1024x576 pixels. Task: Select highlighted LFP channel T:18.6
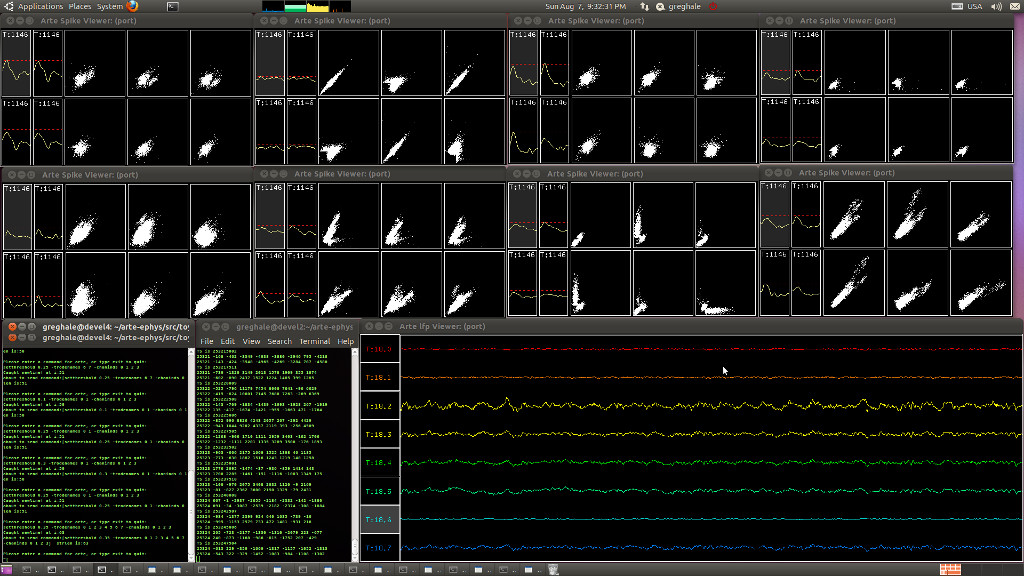point(379,519)
